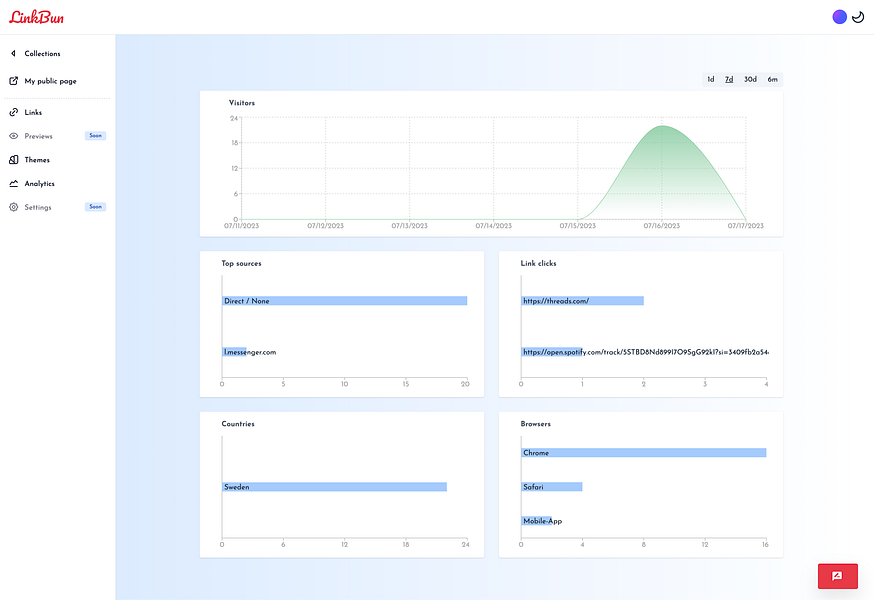Toggle dark mode moon icon
874x600 pixels.
[858, 17]
